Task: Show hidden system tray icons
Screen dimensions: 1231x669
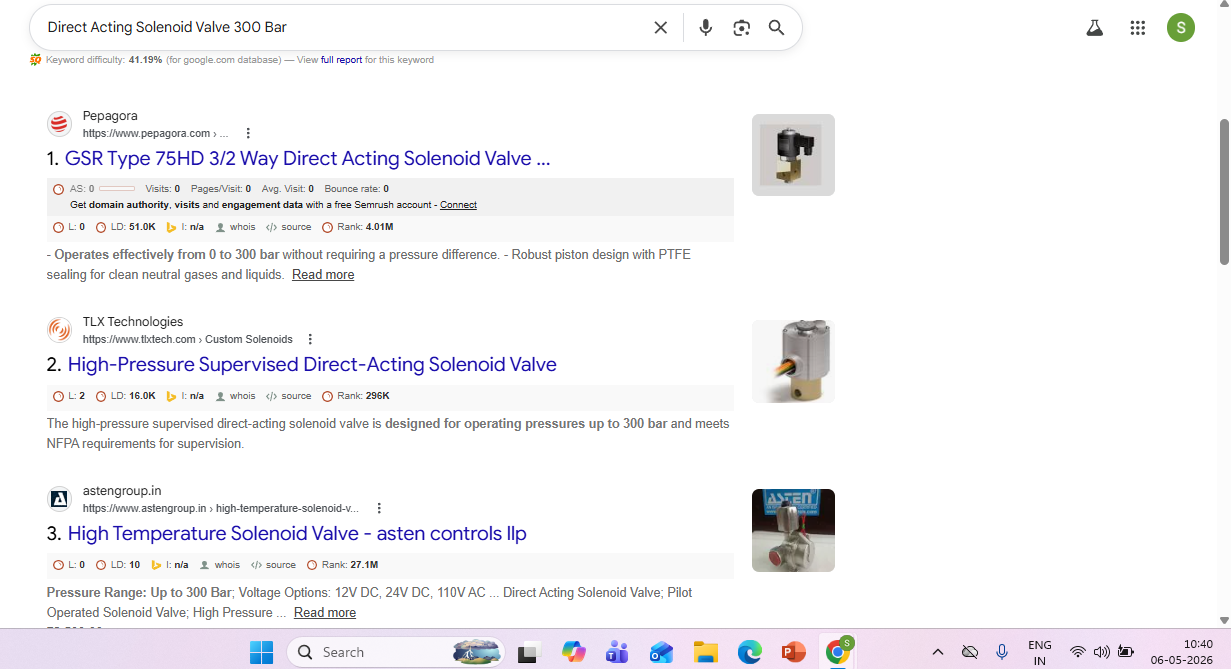Action: pos(937,652)
